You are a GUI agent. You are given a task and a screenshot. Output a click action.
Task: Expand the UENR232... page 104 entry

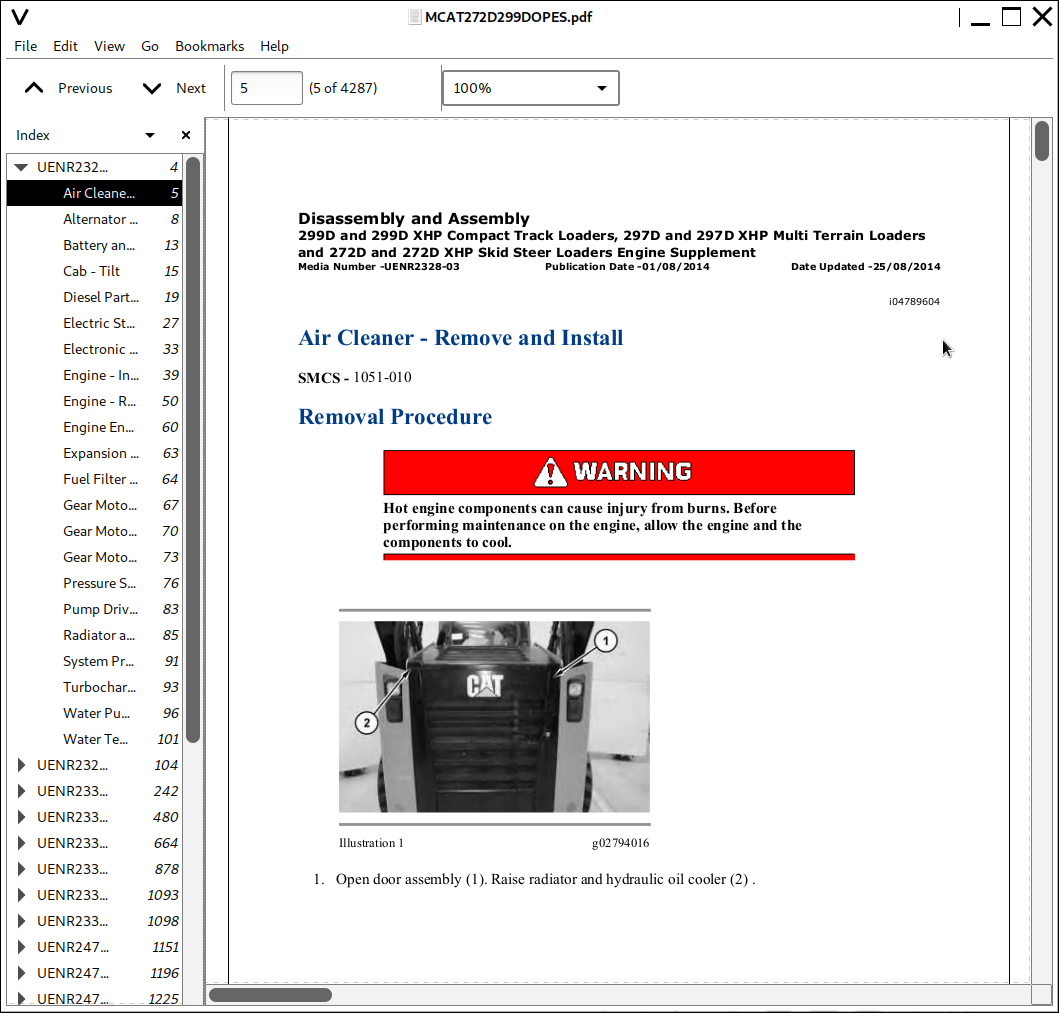coord(21,764)
